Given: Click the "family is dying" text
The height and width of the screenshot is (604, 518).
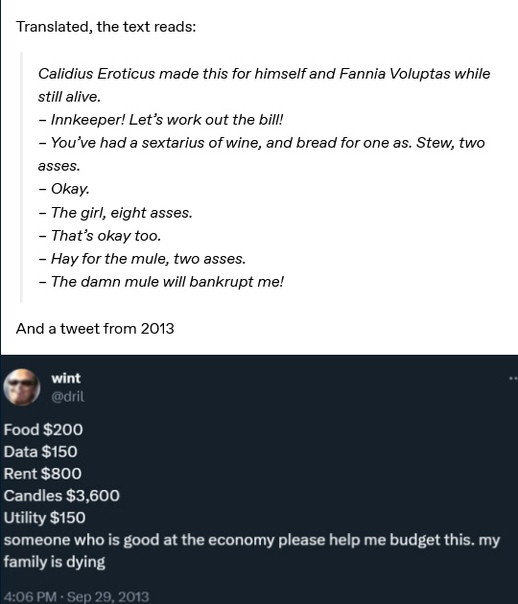Looking at the screenshot, I should click(54, 562).
